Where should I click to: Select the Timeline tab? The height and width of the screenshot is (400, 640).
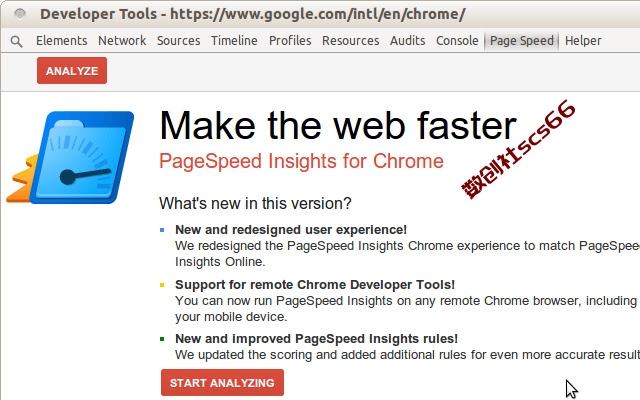[x=234, y=41]
